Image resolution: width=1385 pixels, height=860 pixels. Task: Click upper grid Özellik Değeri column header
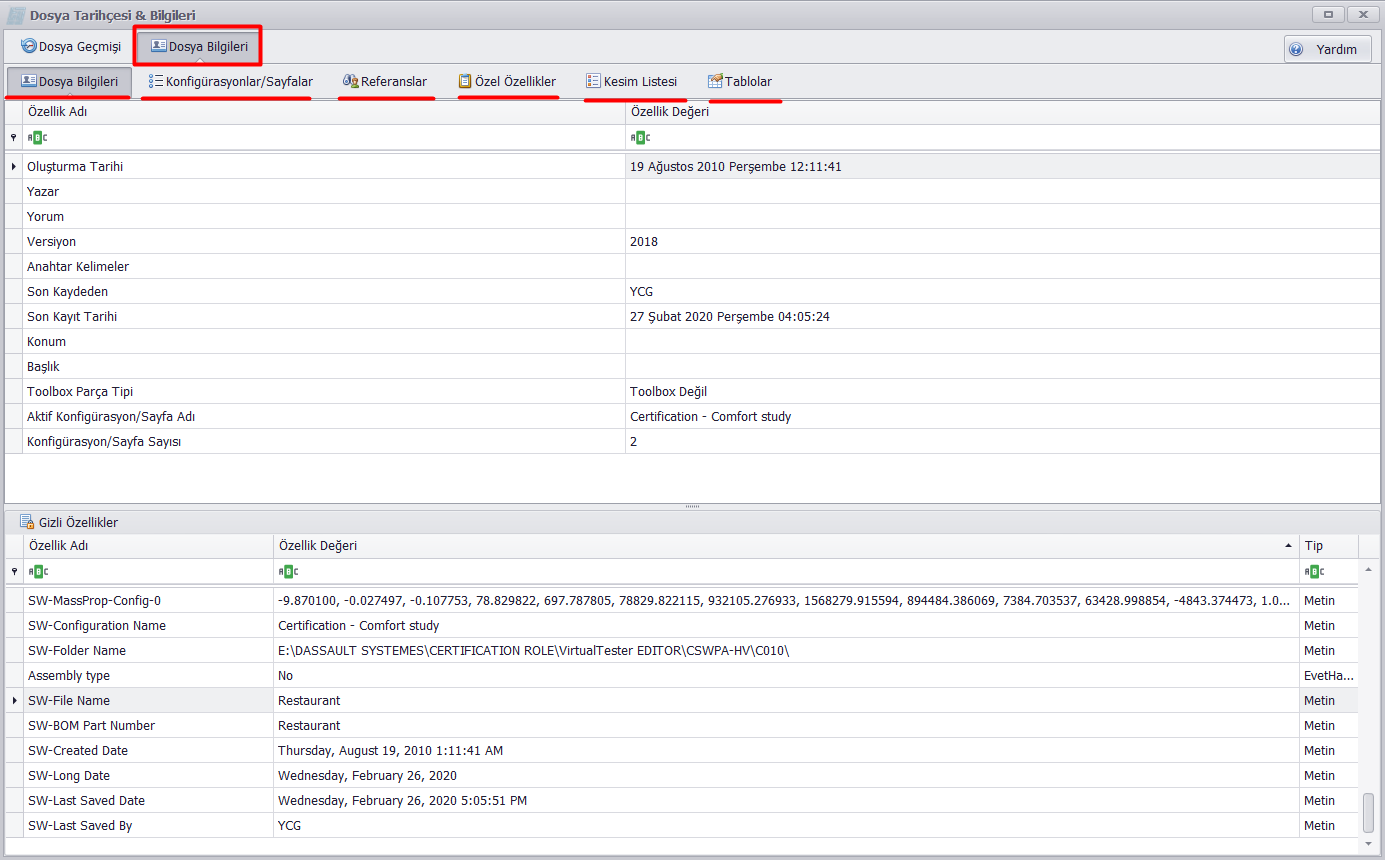(x=1002, y=112)
